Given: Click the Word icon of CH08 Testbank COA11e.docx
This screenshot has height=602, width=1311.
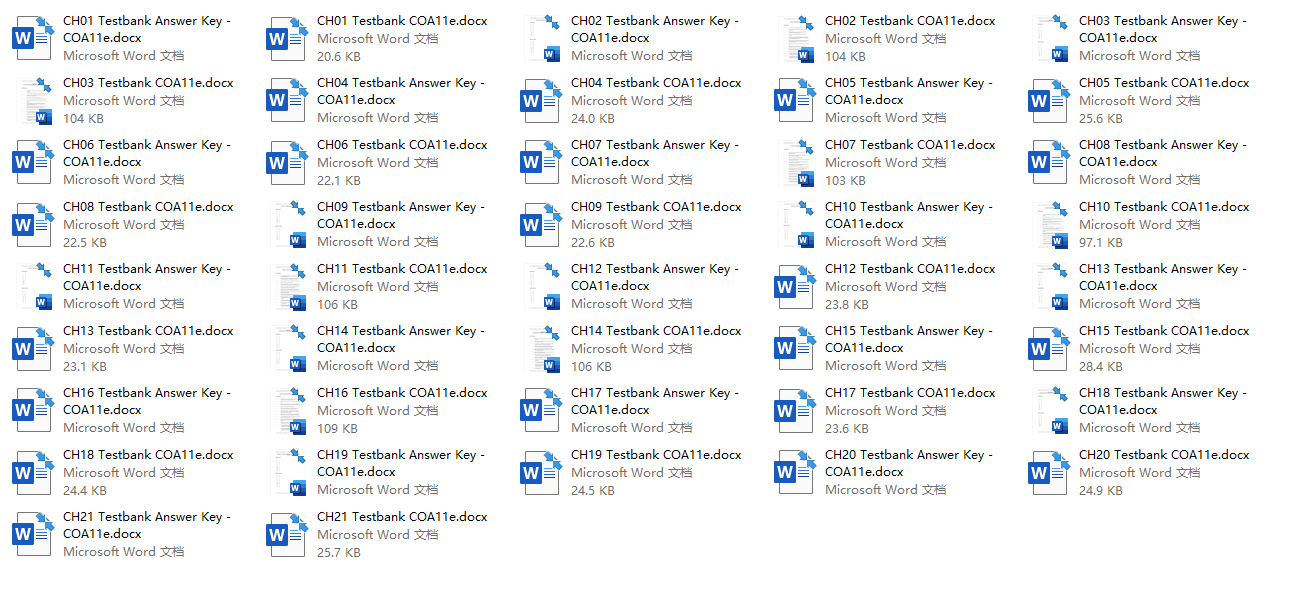Looking at the screenshot, I should [x=32, y=224].
